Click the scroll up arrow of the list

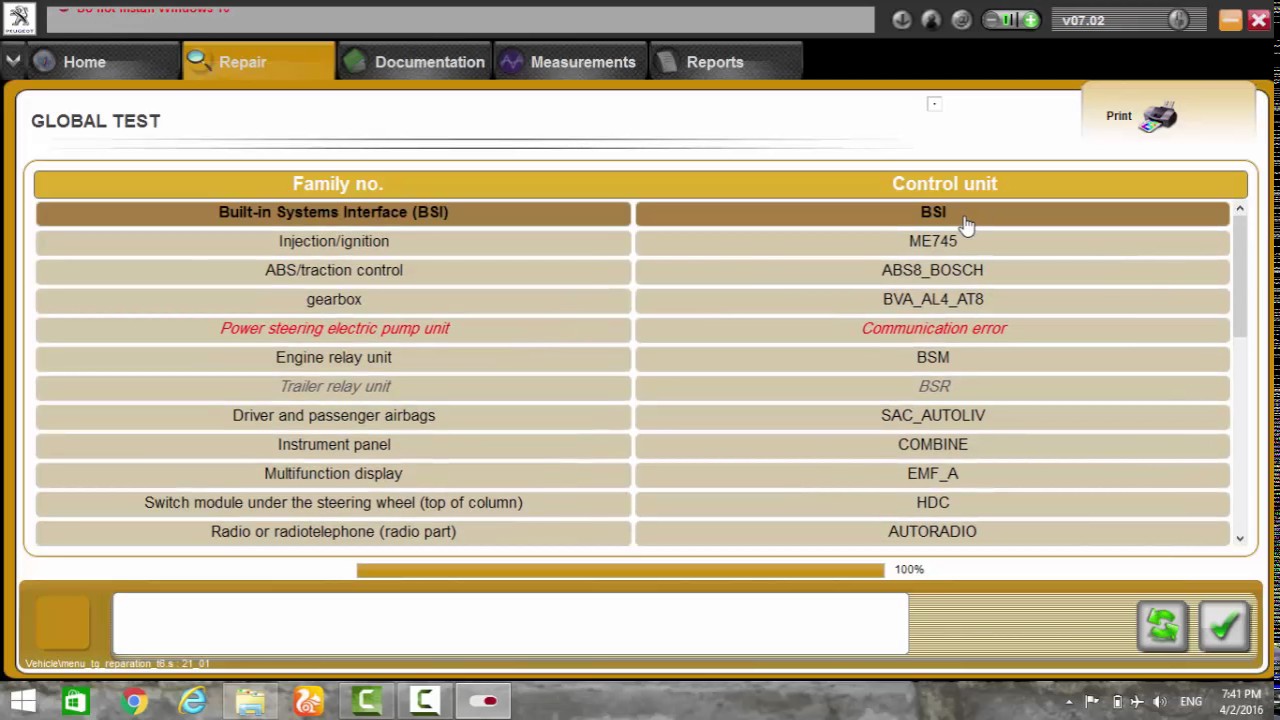(x=1240, y=209)
